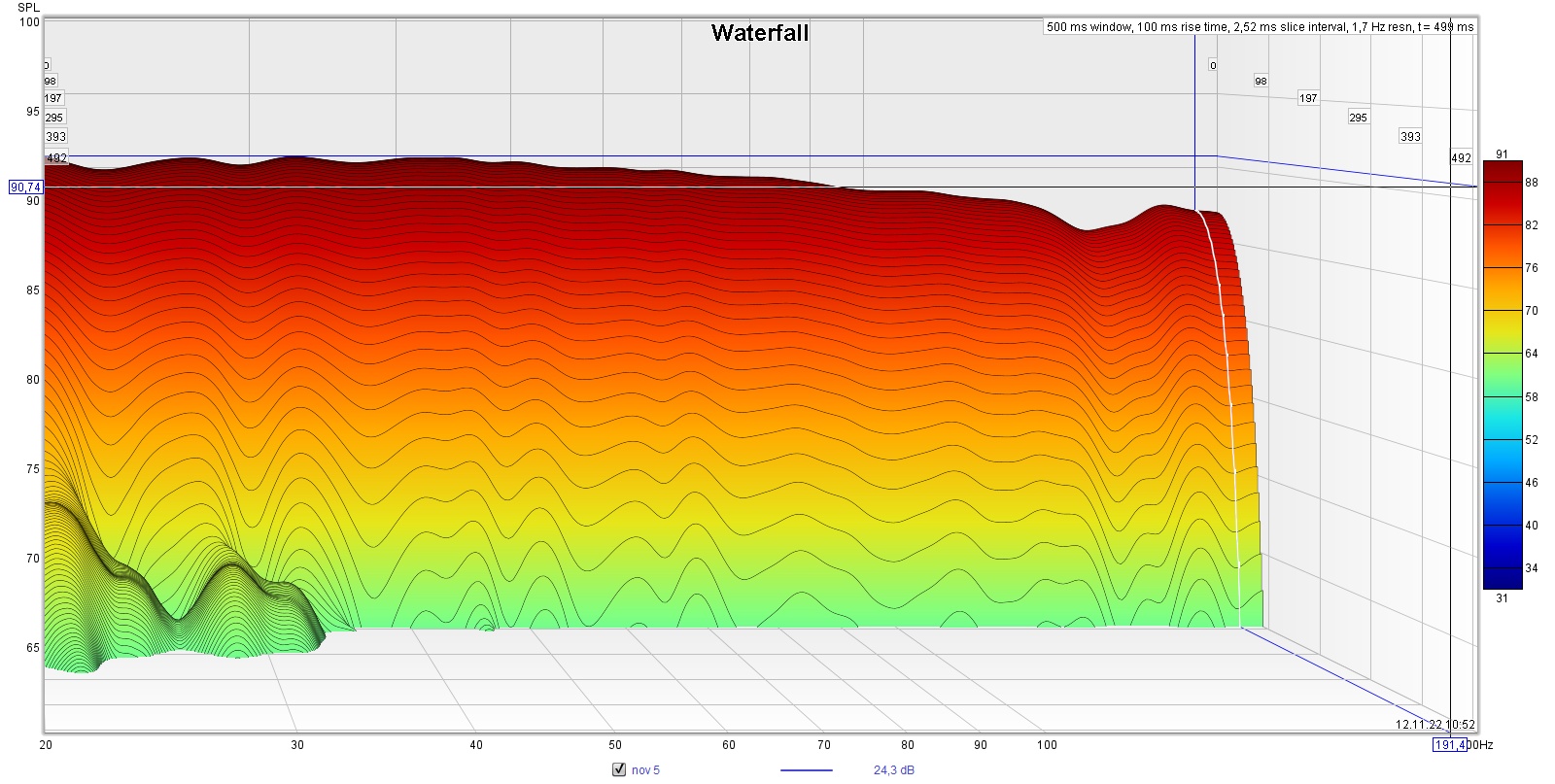This screenshot has height=784, width=1555.
Task: Click the 31 bottom value of the color scale
Action: tap(1502, 598)
